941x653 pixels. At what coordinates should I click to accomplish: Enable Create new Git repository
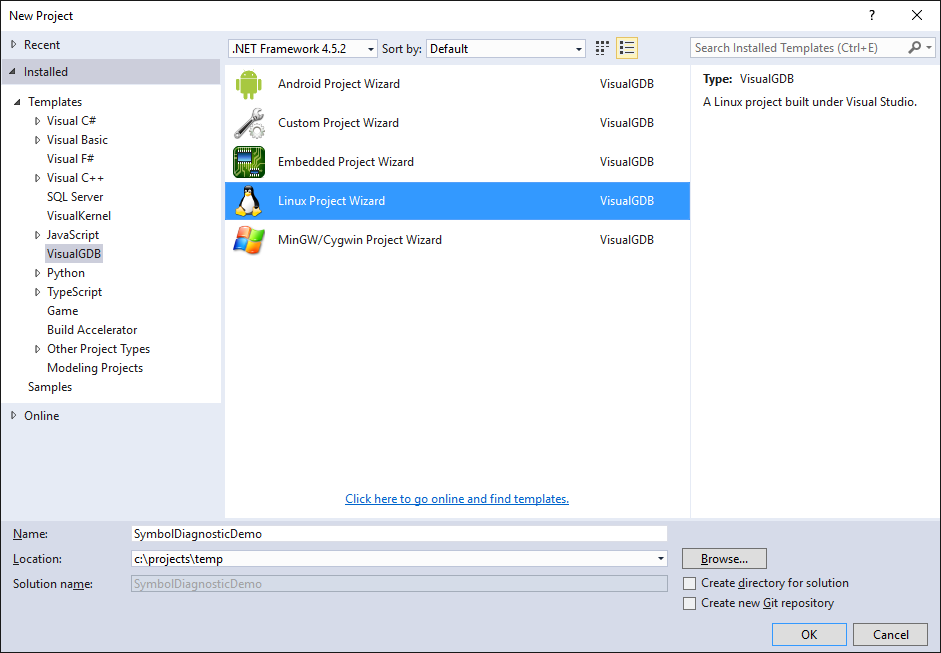[690, 603]
